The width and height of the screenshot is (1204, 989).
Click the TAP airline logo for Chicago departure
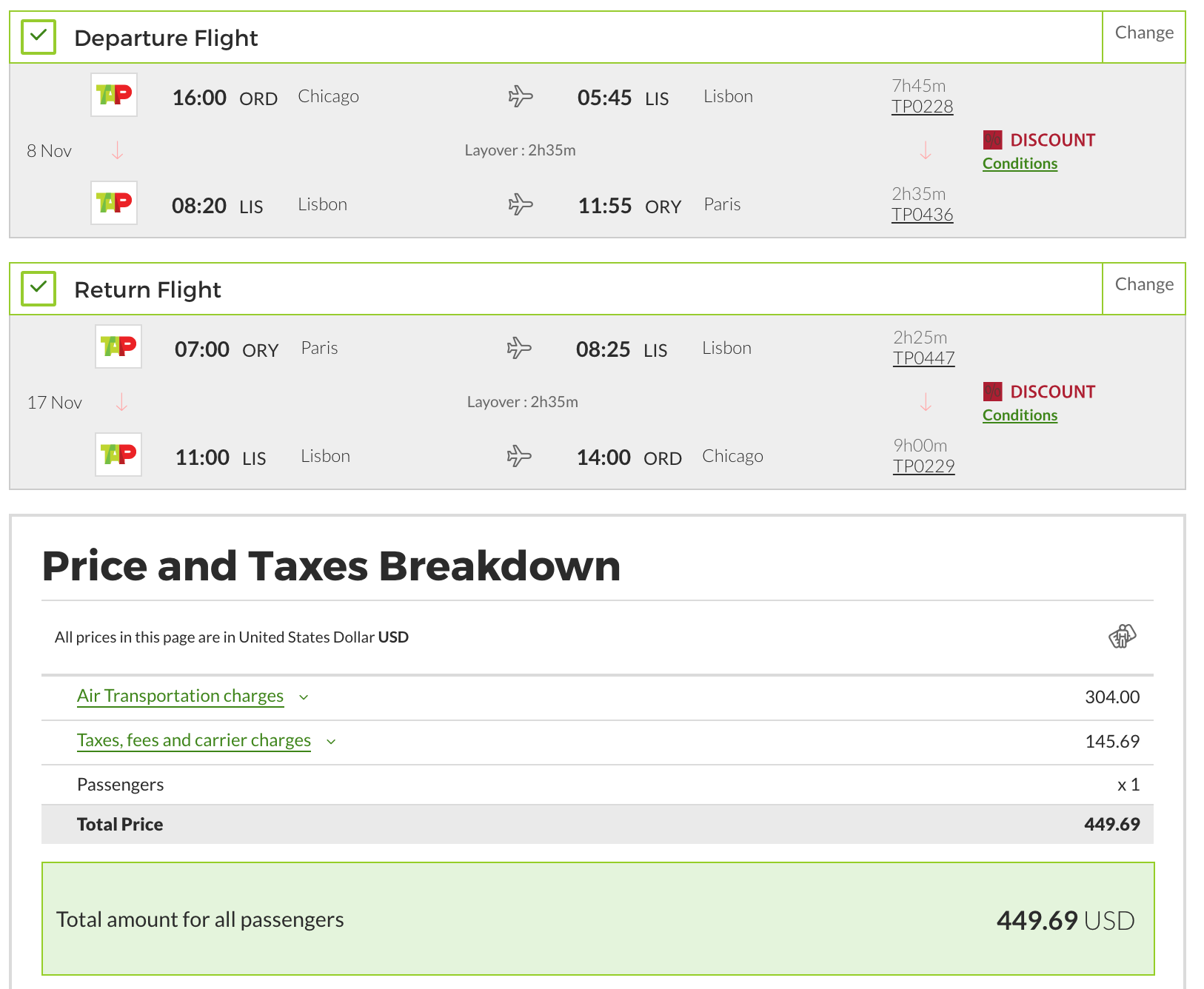[114, 95]
